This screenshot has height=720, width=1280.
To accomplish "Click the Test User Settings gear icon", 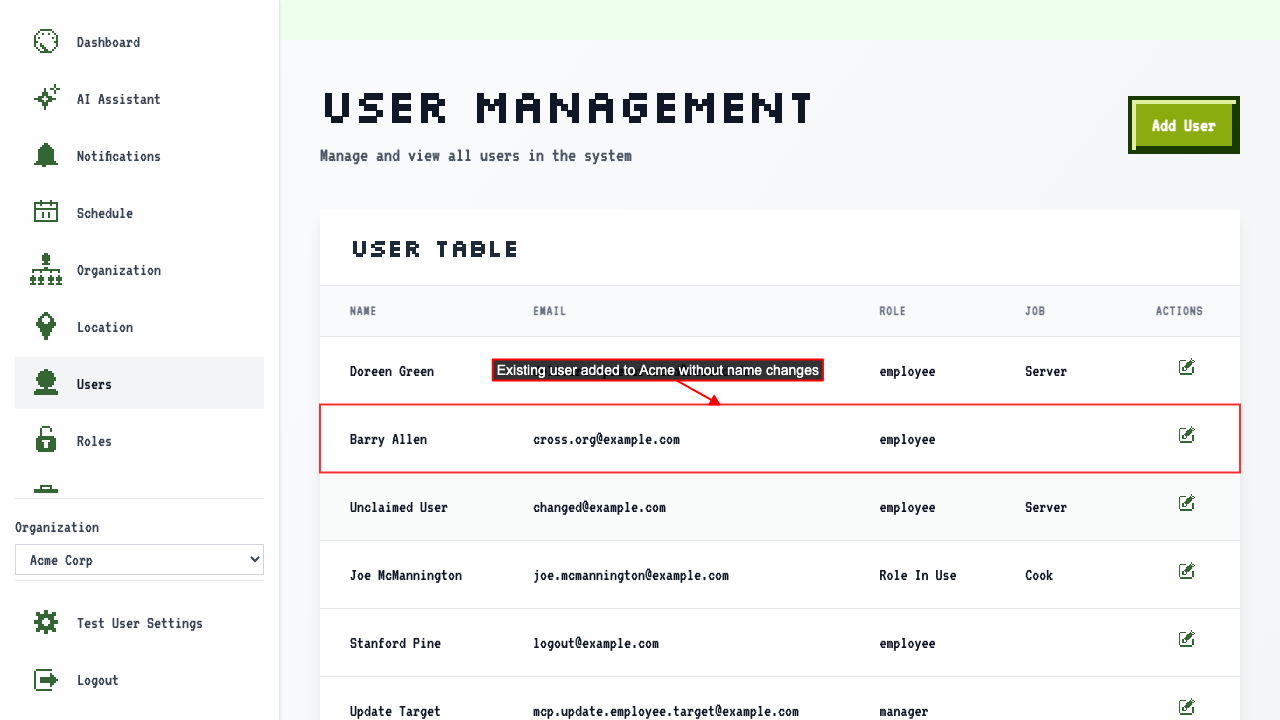I will (46, 623).
